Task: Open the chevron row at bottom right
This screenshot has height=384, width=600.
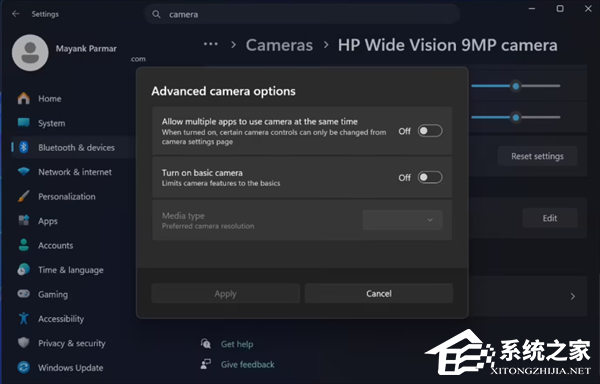Action: click(572, 296)
